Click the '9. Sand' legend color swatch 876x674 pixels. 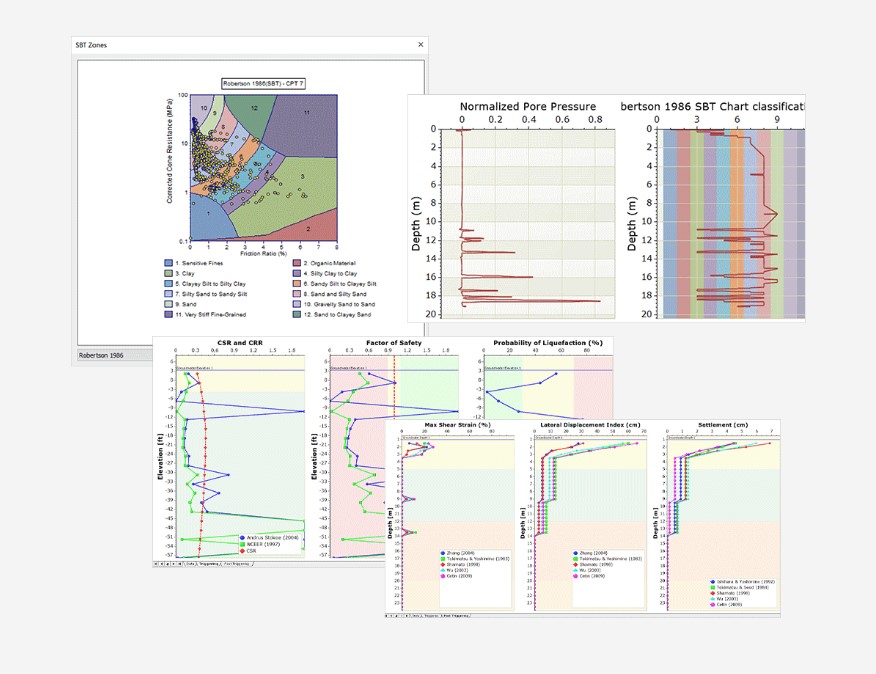click(x=168, y=304)
